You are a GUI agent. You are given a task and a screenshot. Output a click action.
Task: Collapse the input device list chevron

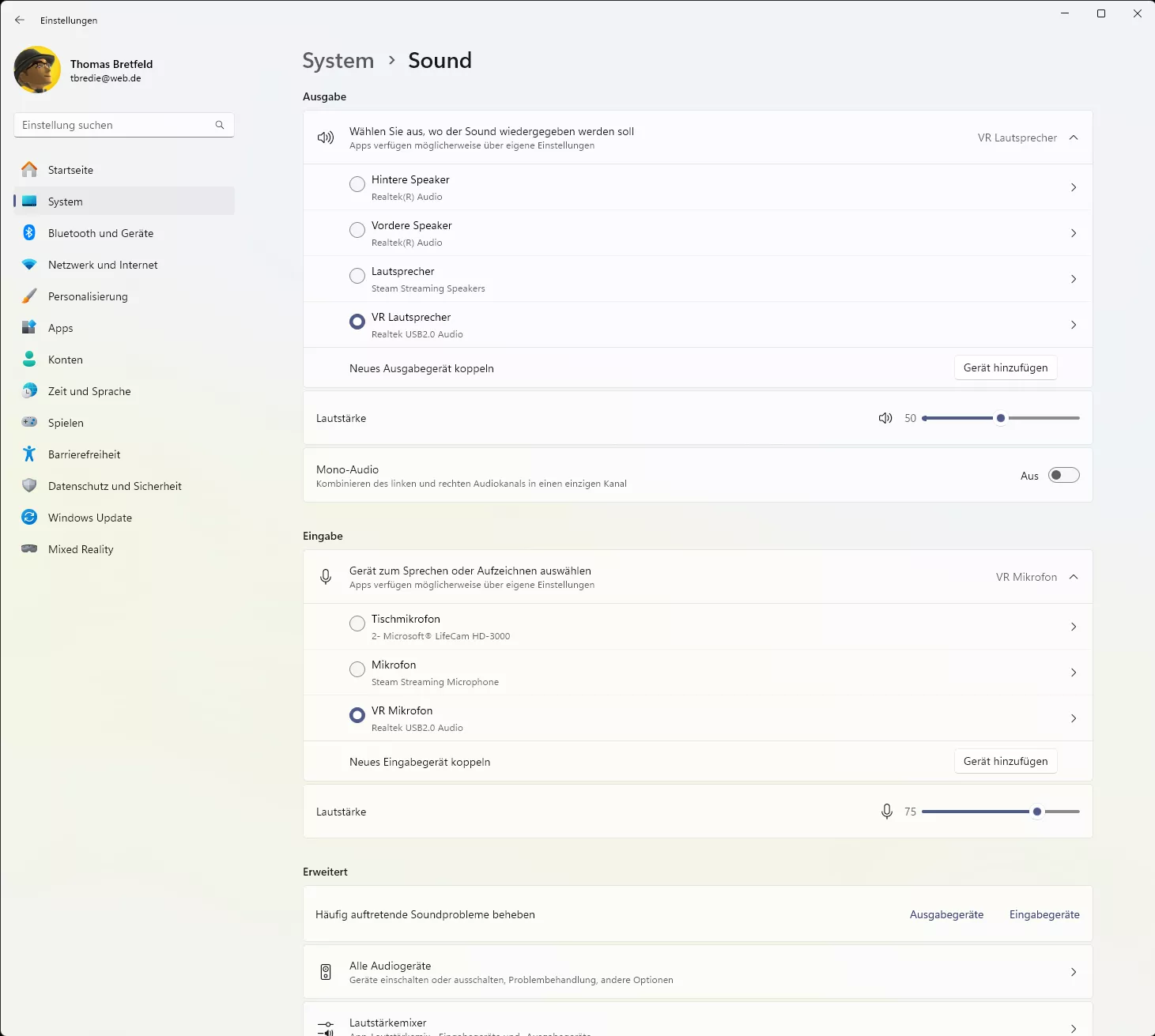point(1074,577)
